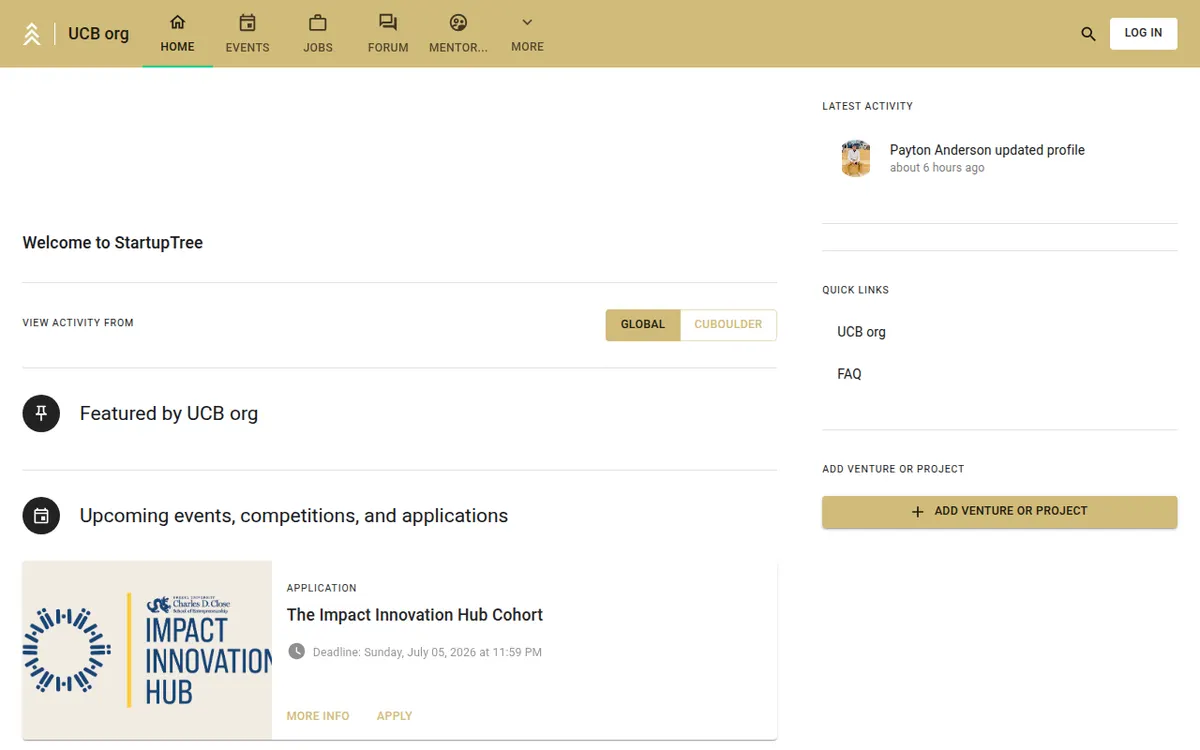The width and height of the screenshot is (1200, 750).
Task: Click the LOG IN button
Action: [x=1143, y=33]
